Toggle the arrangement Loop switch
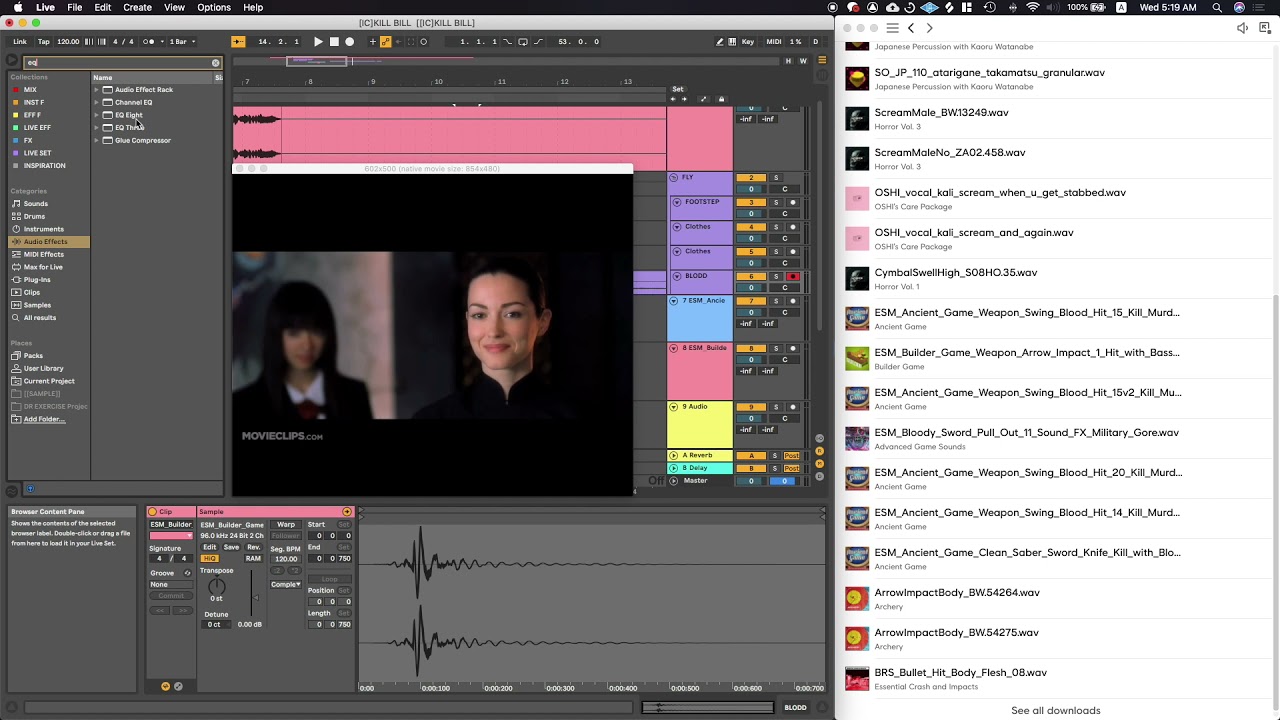The image size is (1280, 720). click(x=522, y=41)
